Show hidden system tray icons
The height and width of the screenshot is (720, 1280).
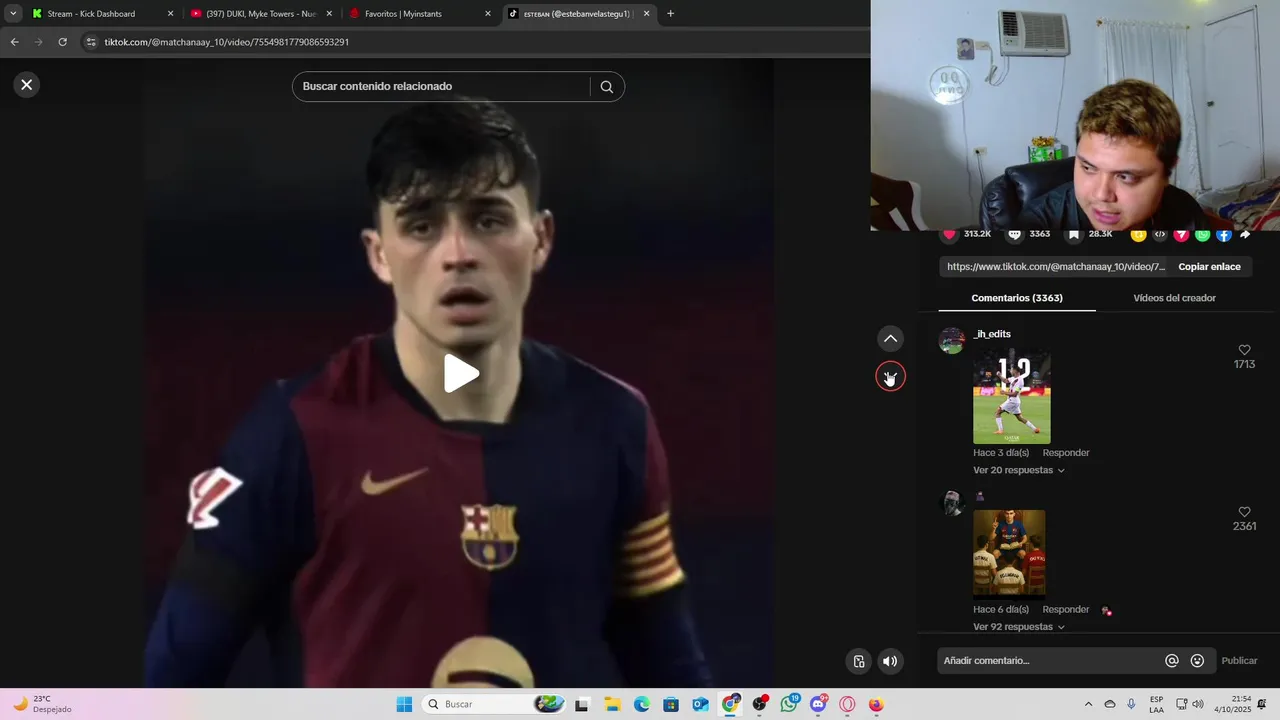[x=1088, y=704]
